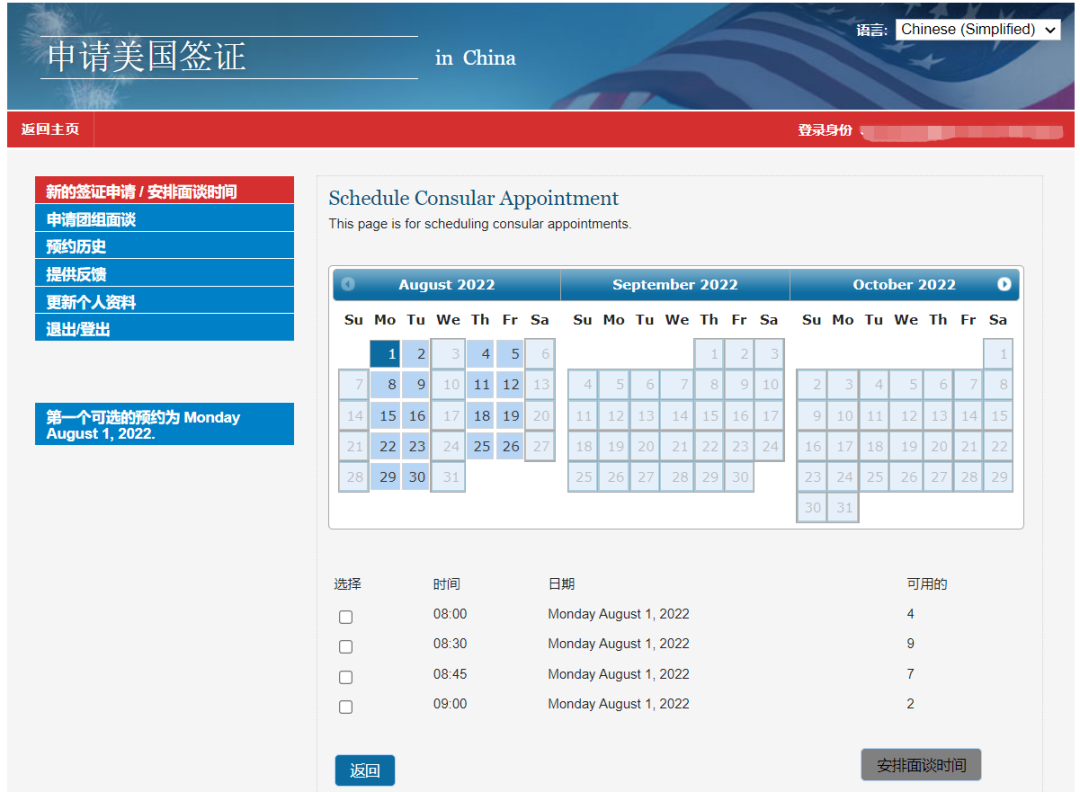This screenshot has width=1080, height=792.
Task: Choose August 18 appointment date
Action: point(480,415)
